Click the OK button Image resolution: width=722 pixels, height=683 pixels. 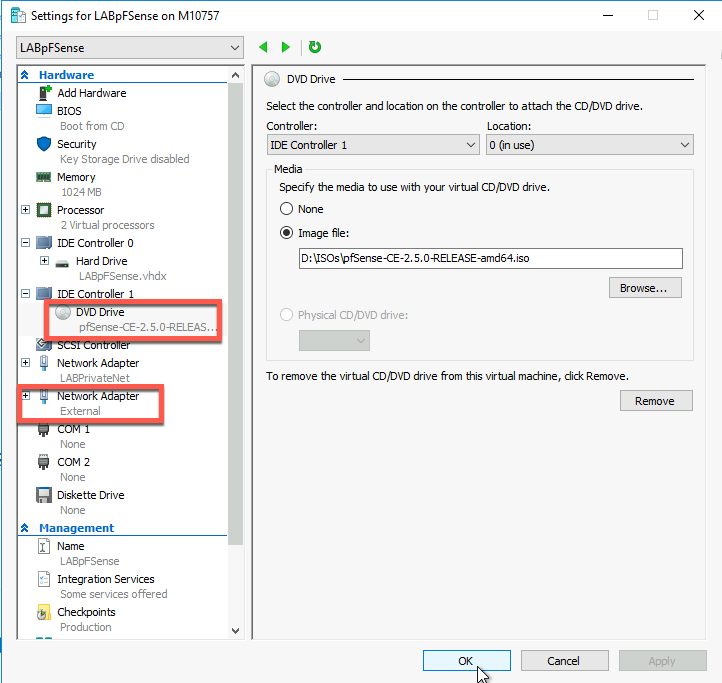click(466, 661)
